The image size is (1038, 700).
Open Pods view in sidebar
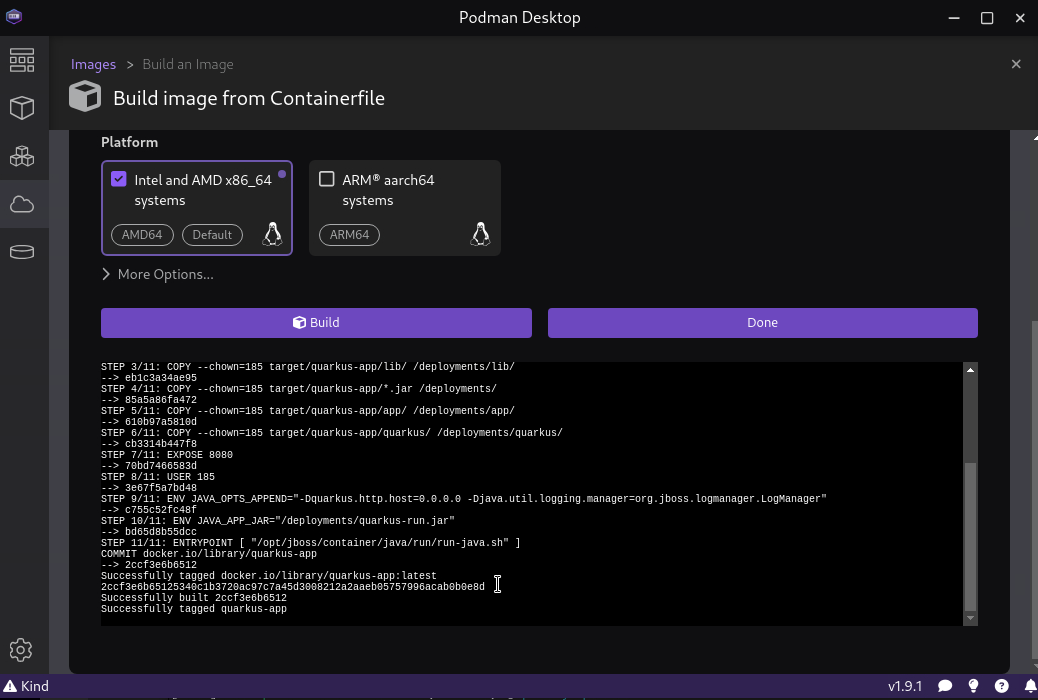pyautogui.click(x=22, y=156)
